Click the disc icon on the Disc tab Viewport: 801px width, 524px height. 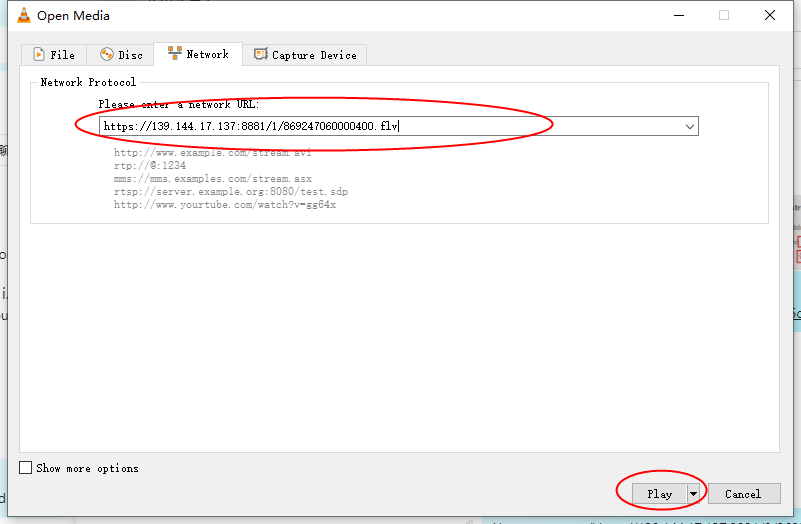coord(107,55)
